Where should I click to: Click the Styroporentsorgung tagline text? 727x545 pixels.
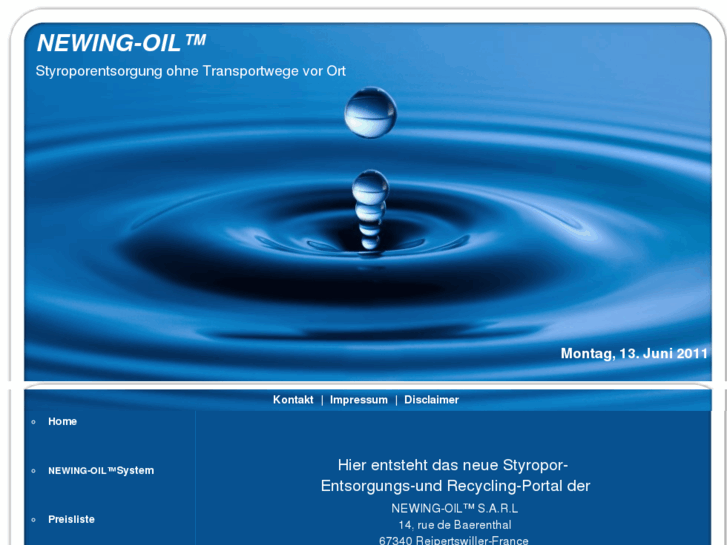tap(191, 71)
